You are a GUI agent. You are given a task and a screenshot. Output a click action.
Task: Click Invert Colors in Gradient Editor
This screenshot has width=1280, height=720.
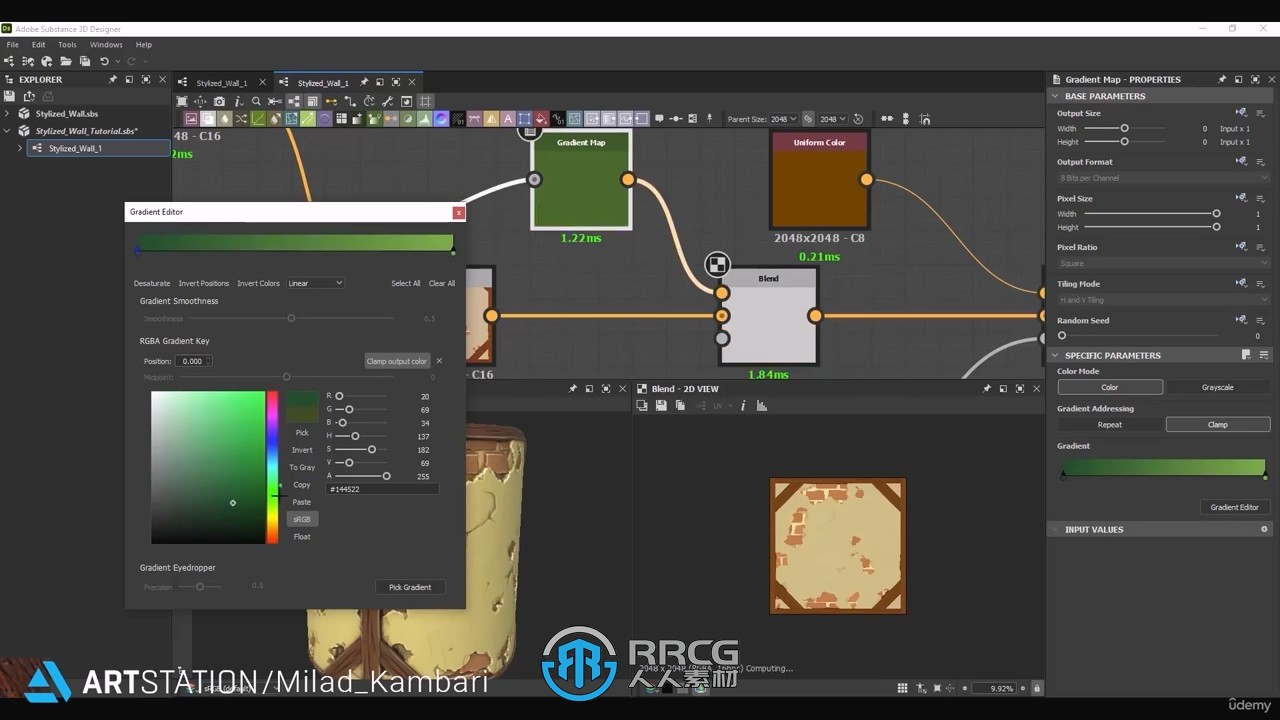[258, 283]
